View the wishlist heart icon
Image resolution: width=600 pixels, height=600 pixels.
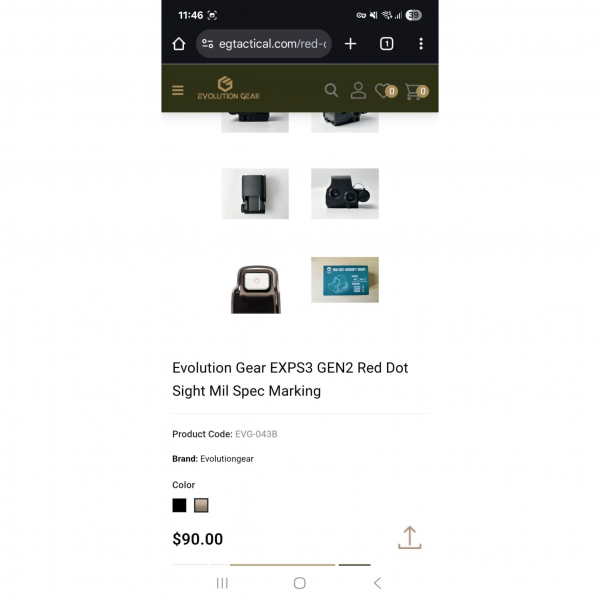click(386, 91)
